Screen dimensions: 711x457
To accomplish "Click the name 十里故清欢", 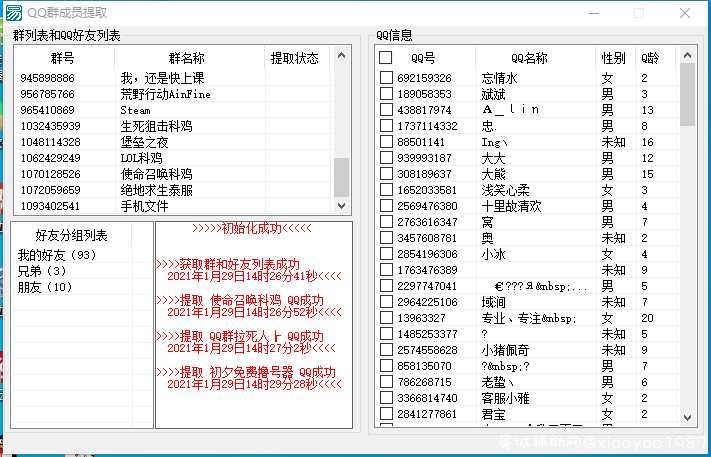I will [x=511, y=206].
